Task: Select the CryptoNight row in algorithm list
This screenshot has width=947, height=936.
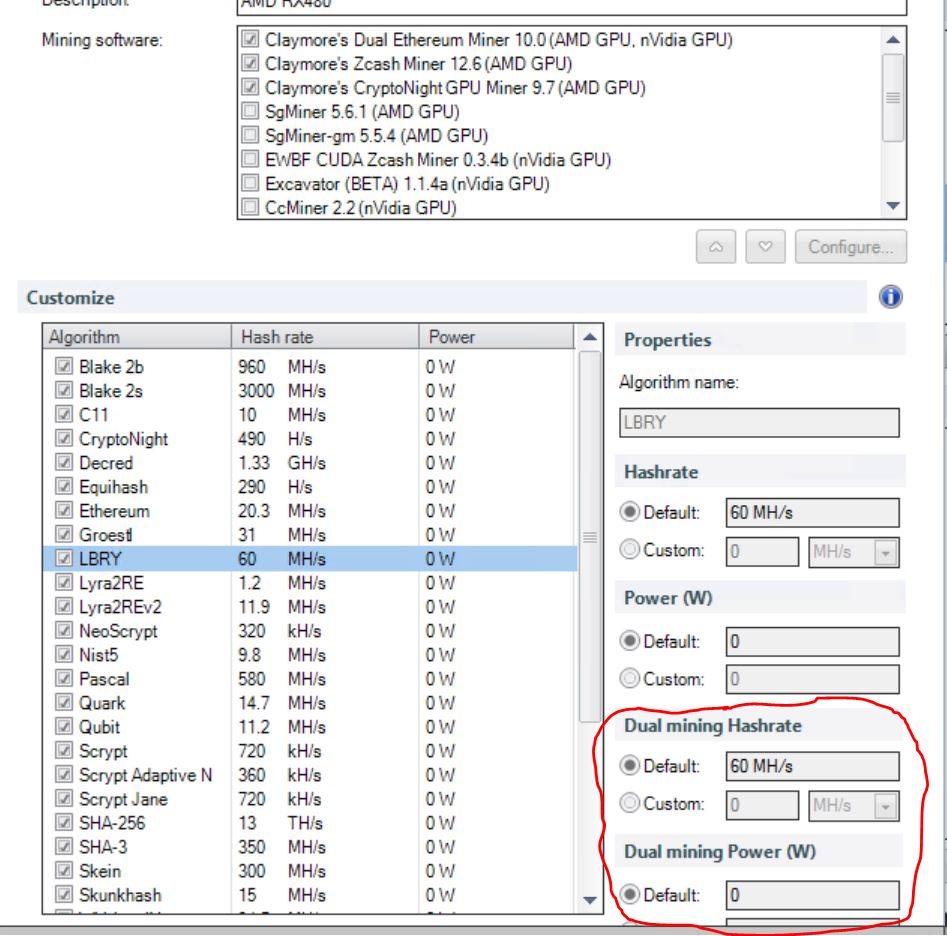Action: tap(310, 438)
